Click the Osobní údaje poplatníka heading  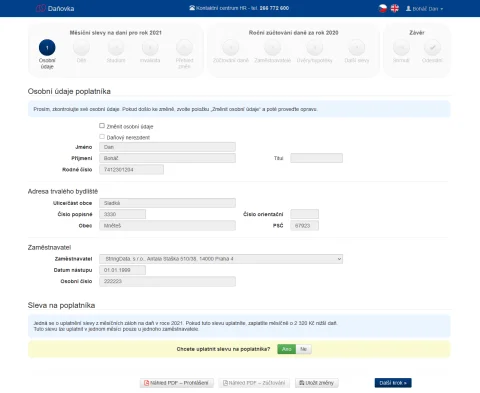point(69,91)
